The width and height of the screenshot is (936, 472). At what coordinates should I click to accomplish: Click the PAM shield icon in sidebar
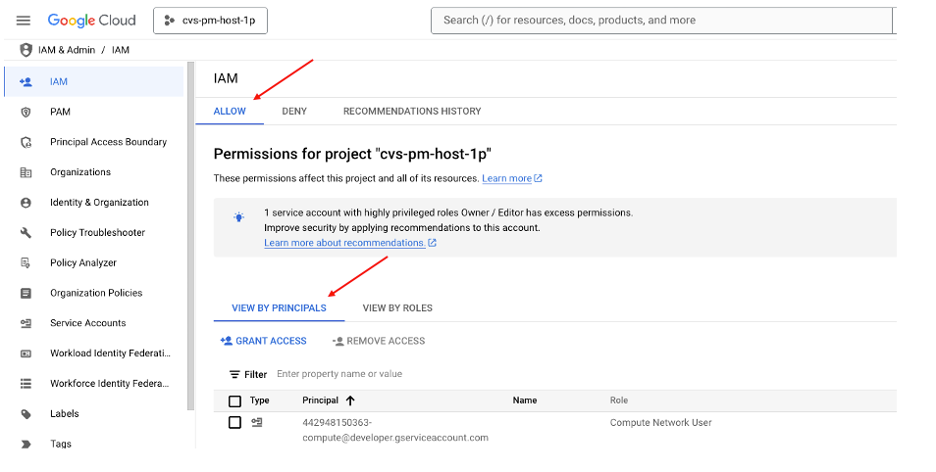pos(26,112)
